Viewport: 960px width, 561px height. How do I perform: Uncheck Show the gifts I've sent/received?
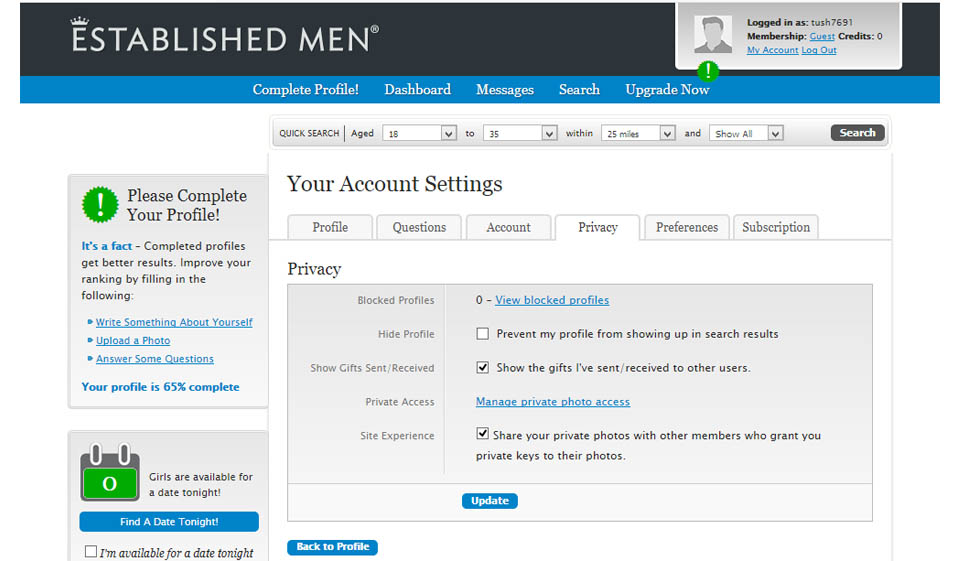pos(483,368)
